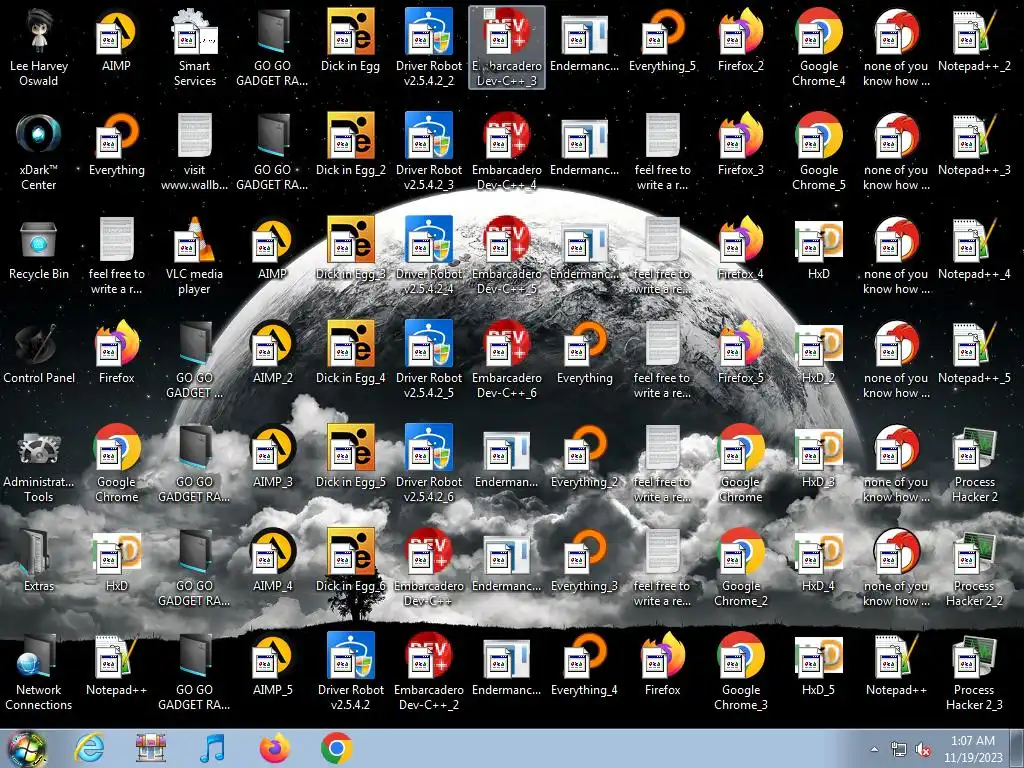Select the AIMP_5 shortcut
1024x768 pixels.
273,665
